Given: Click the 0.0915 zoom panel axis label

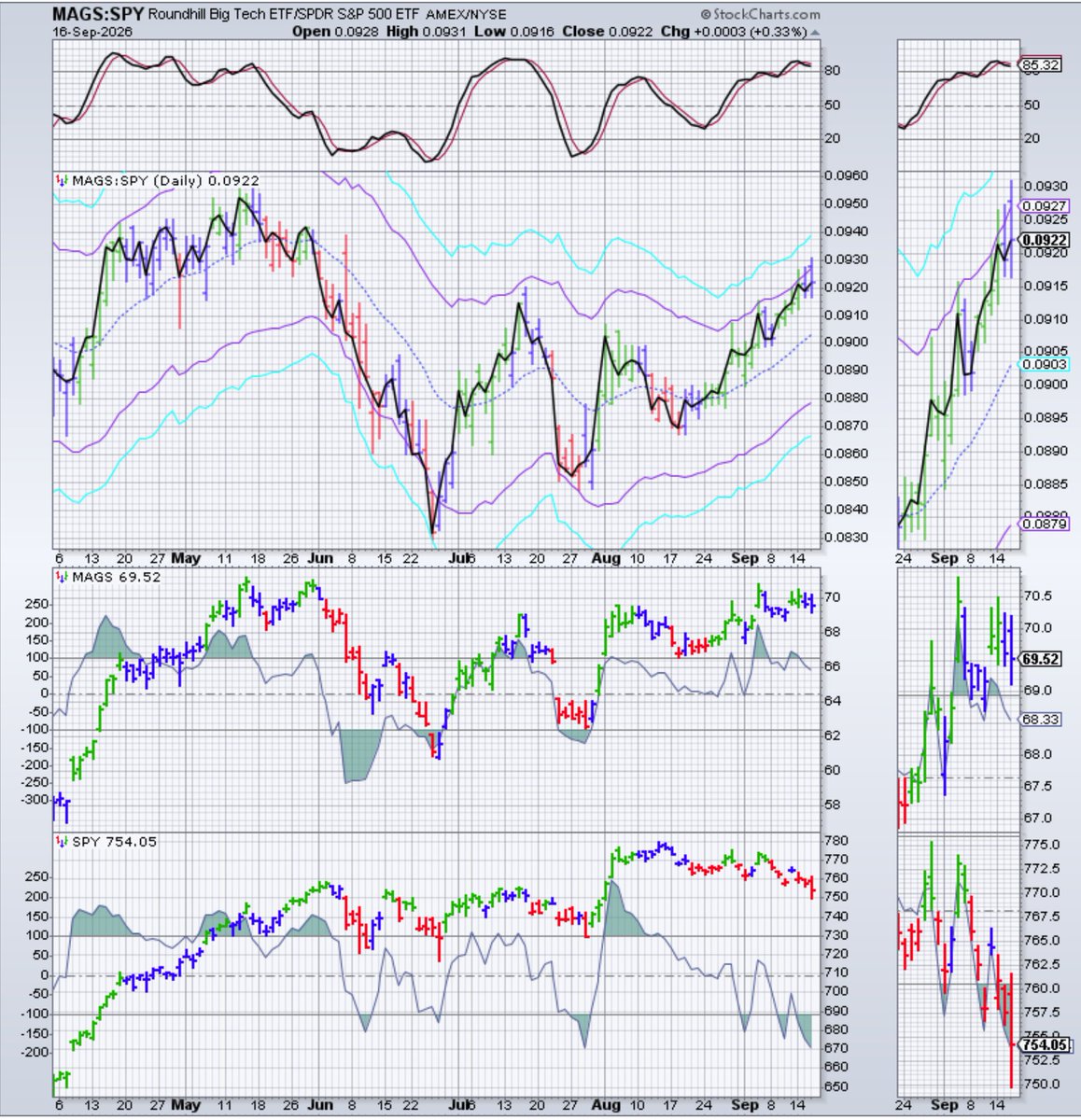Looking at the screenshot, I should (1044, 286).
